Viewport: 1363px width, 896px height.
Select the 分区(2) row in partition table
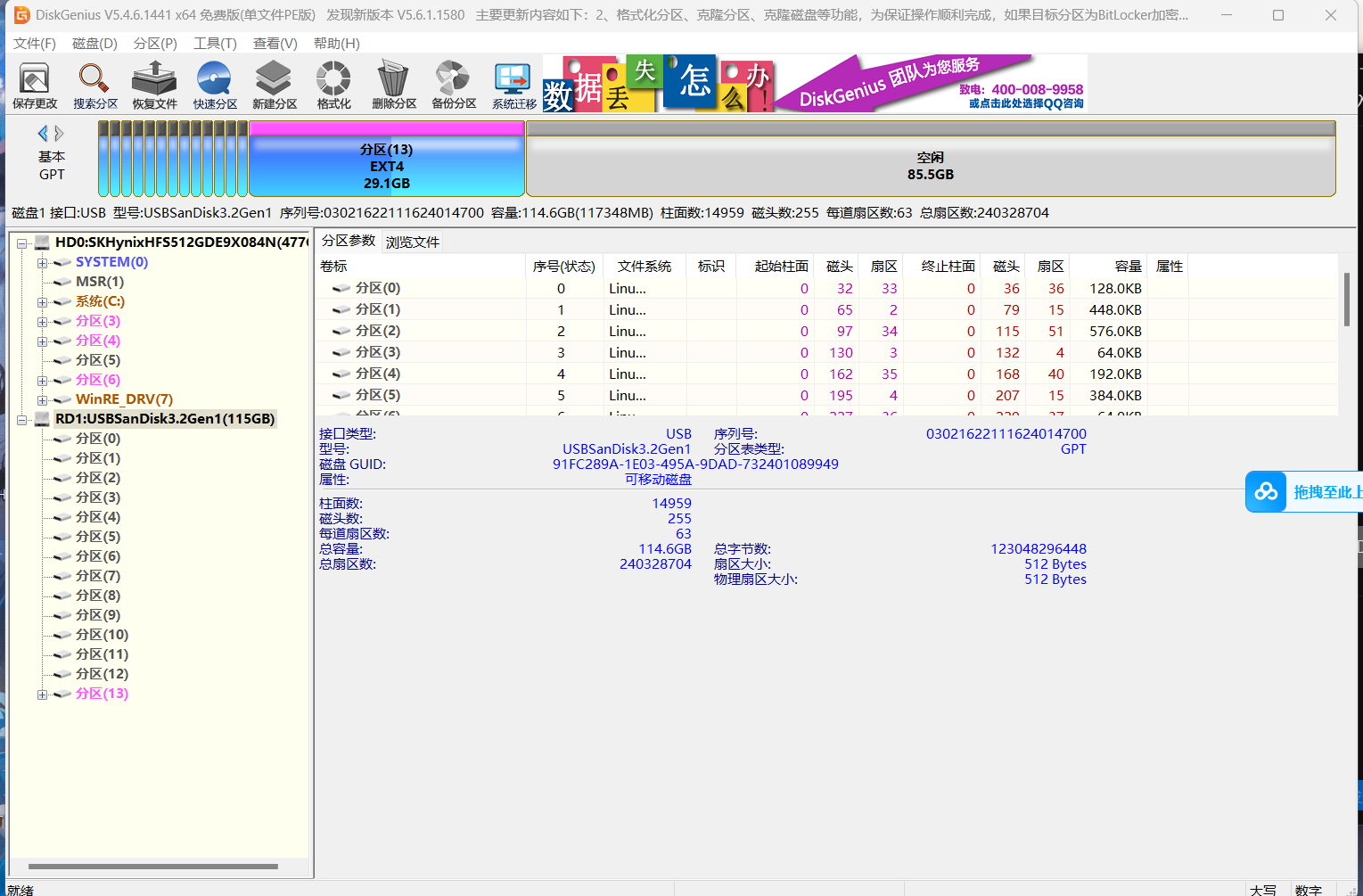pos(826,331)
